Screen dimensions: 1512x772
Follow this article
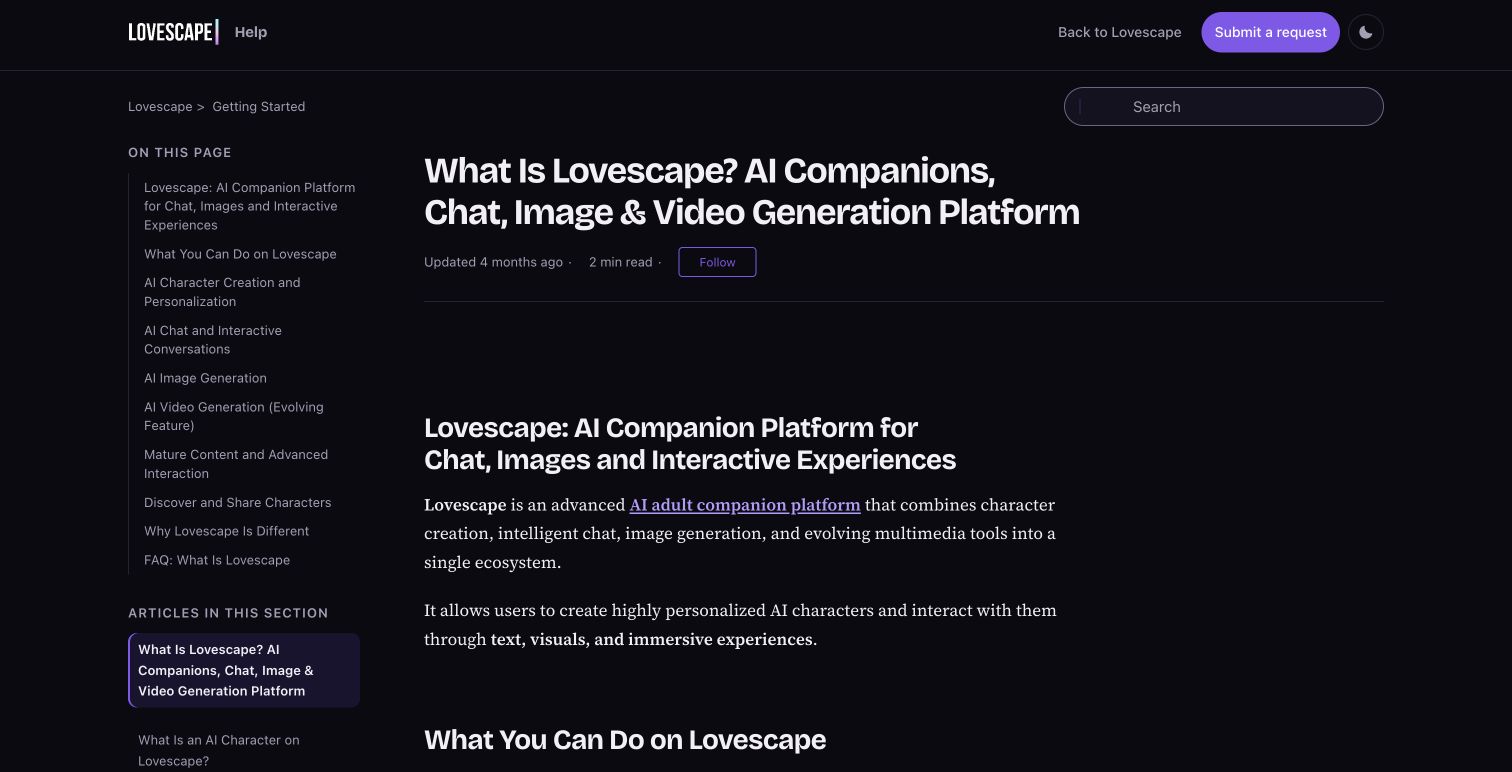717,262
